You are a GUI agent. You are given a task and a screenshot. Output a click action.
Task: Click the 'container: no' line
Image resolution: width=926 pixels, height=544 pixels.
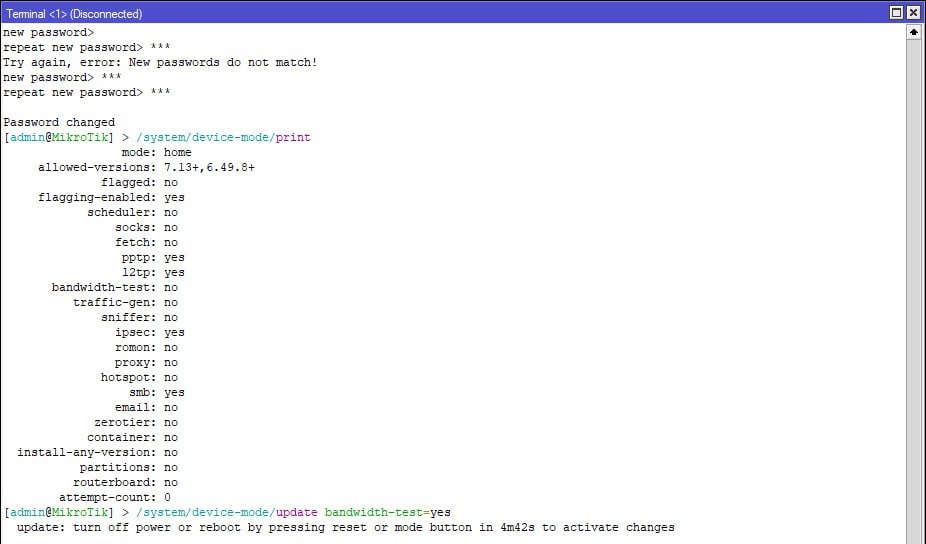132,438
